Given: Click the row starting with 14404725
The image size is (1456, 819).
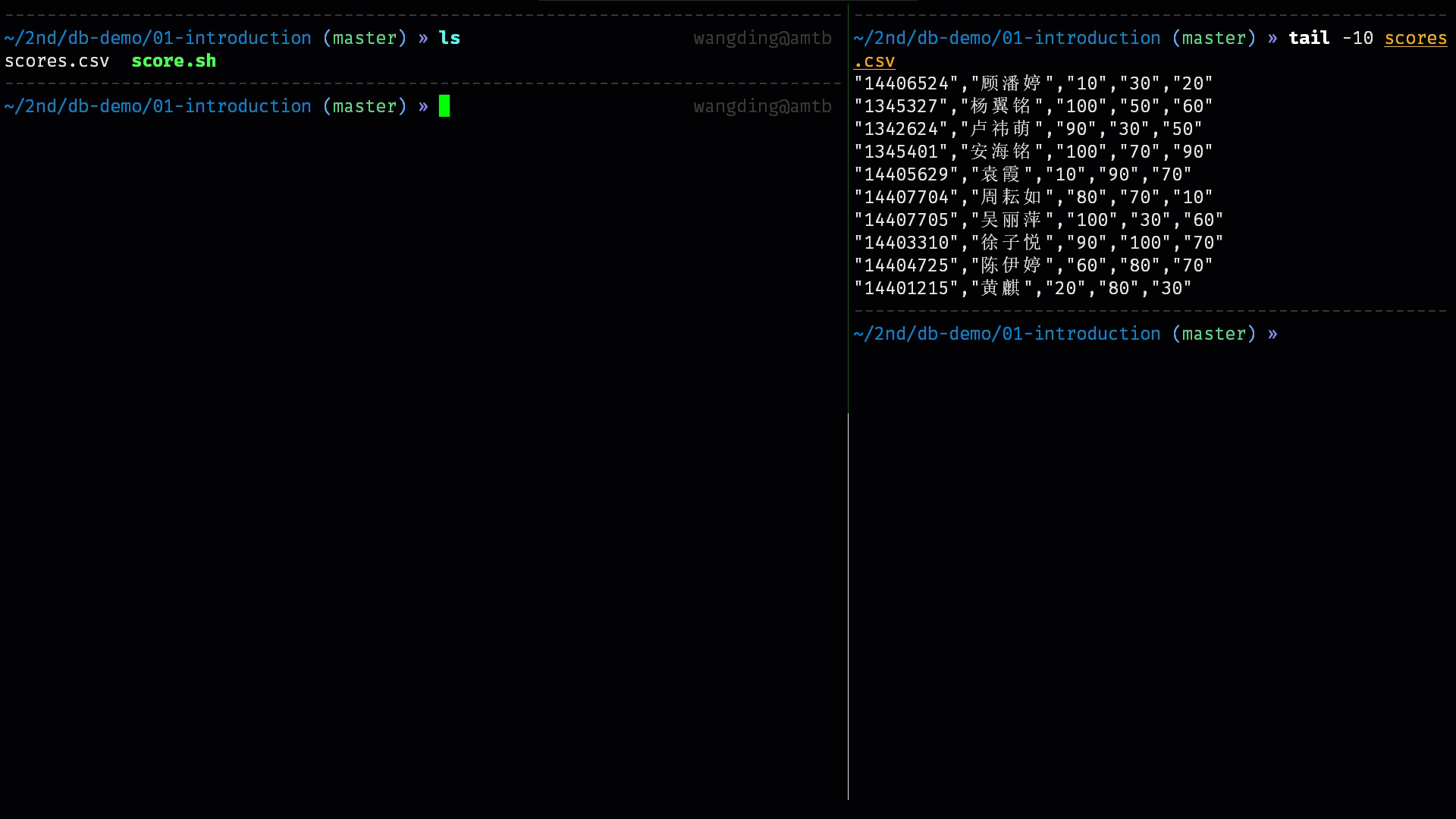Looking at the screenshot, I should [1033, 265].
